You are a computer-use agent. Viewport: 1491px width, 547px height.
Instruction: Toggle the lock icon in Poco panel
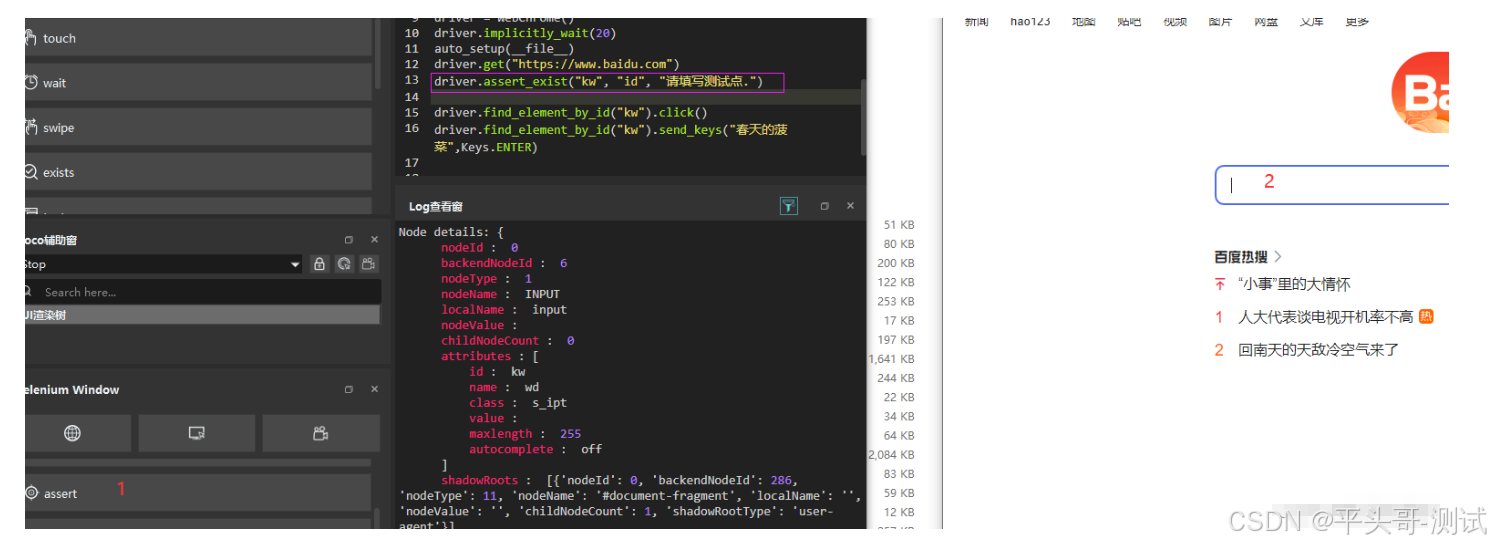(x=319, y=264)
